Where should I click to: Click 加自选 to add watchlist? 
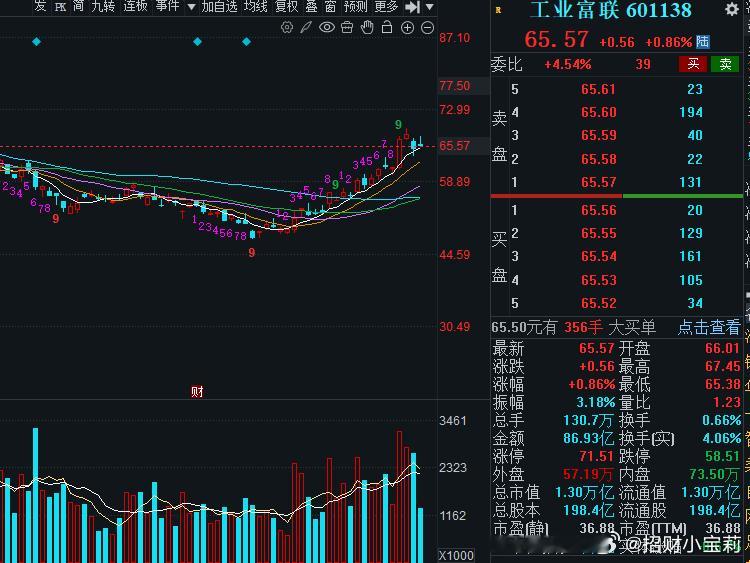tap(220, 6)
